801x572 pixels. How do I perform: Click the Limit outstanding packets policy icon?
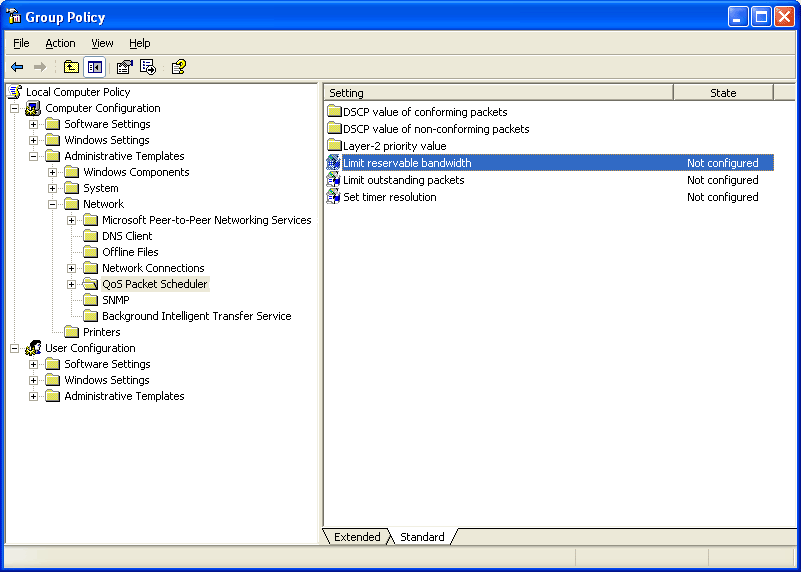click(x=334, y=180)
